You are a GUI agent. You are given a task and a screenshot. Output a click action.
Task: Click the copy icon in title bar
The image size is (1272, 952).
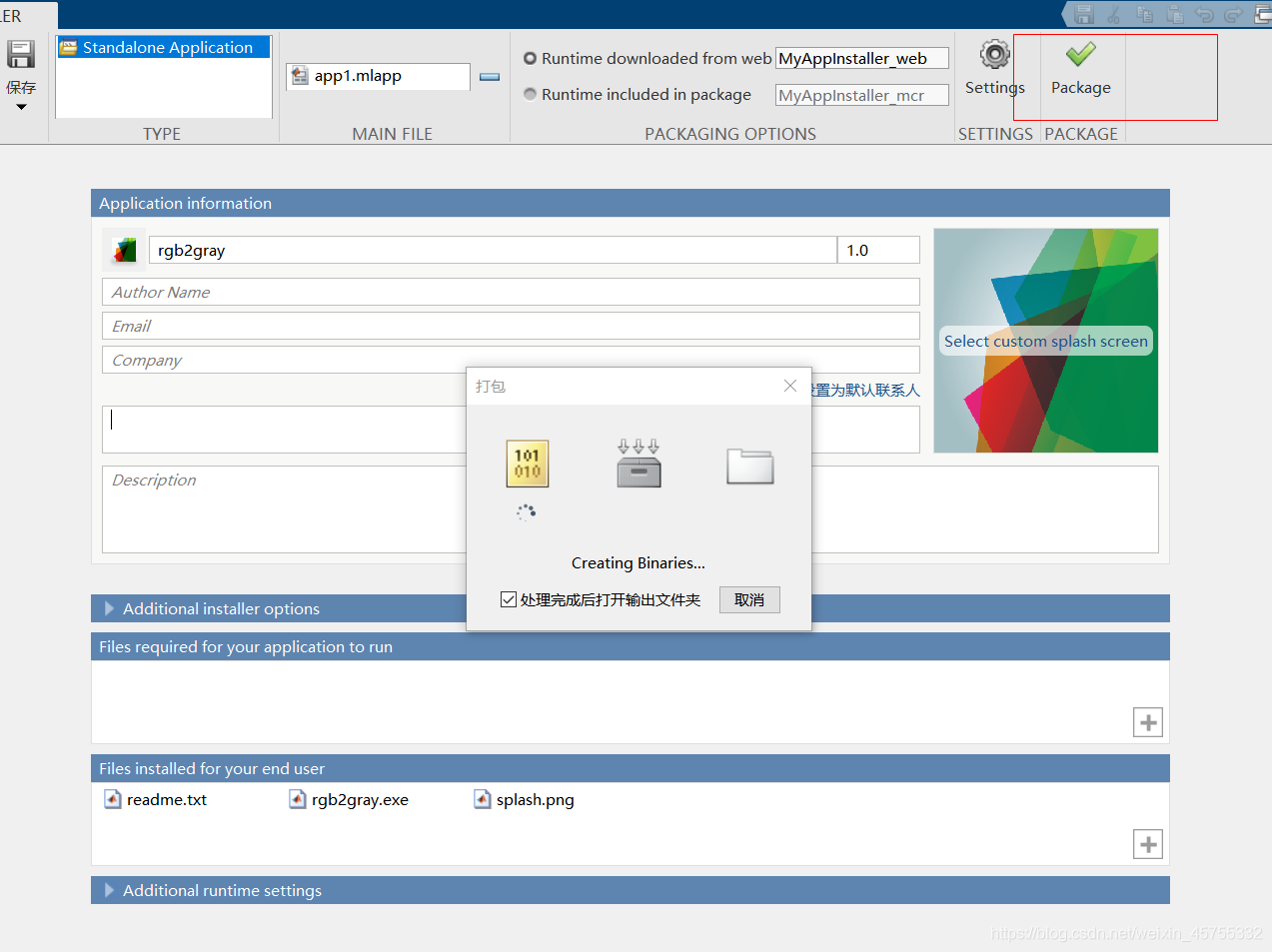click(1145, 15)
